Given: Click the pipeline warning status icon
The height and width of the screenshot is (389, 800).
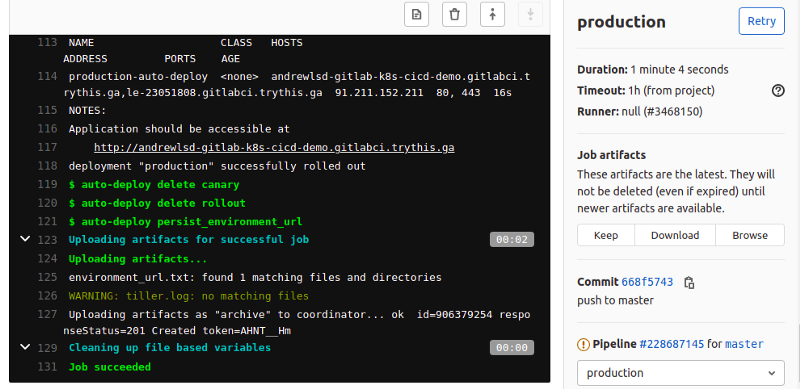Looking at the screenshot, I should click(x=583, y=345).
